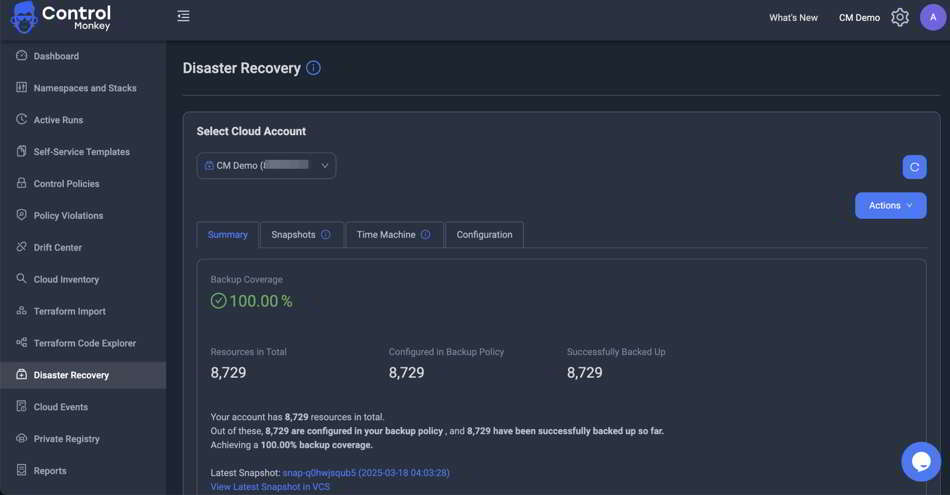The width and height of the screenshot is (950, 495).
Task: Open the chat support bubble
Action: pos(920,461)
